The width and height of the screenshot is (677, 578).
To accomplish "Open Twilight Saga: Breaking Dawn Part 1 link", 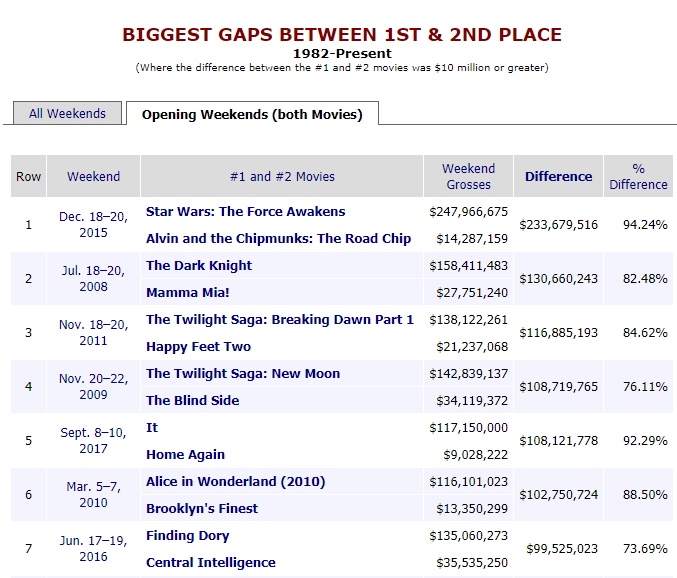I will click(x=280, y=319).
